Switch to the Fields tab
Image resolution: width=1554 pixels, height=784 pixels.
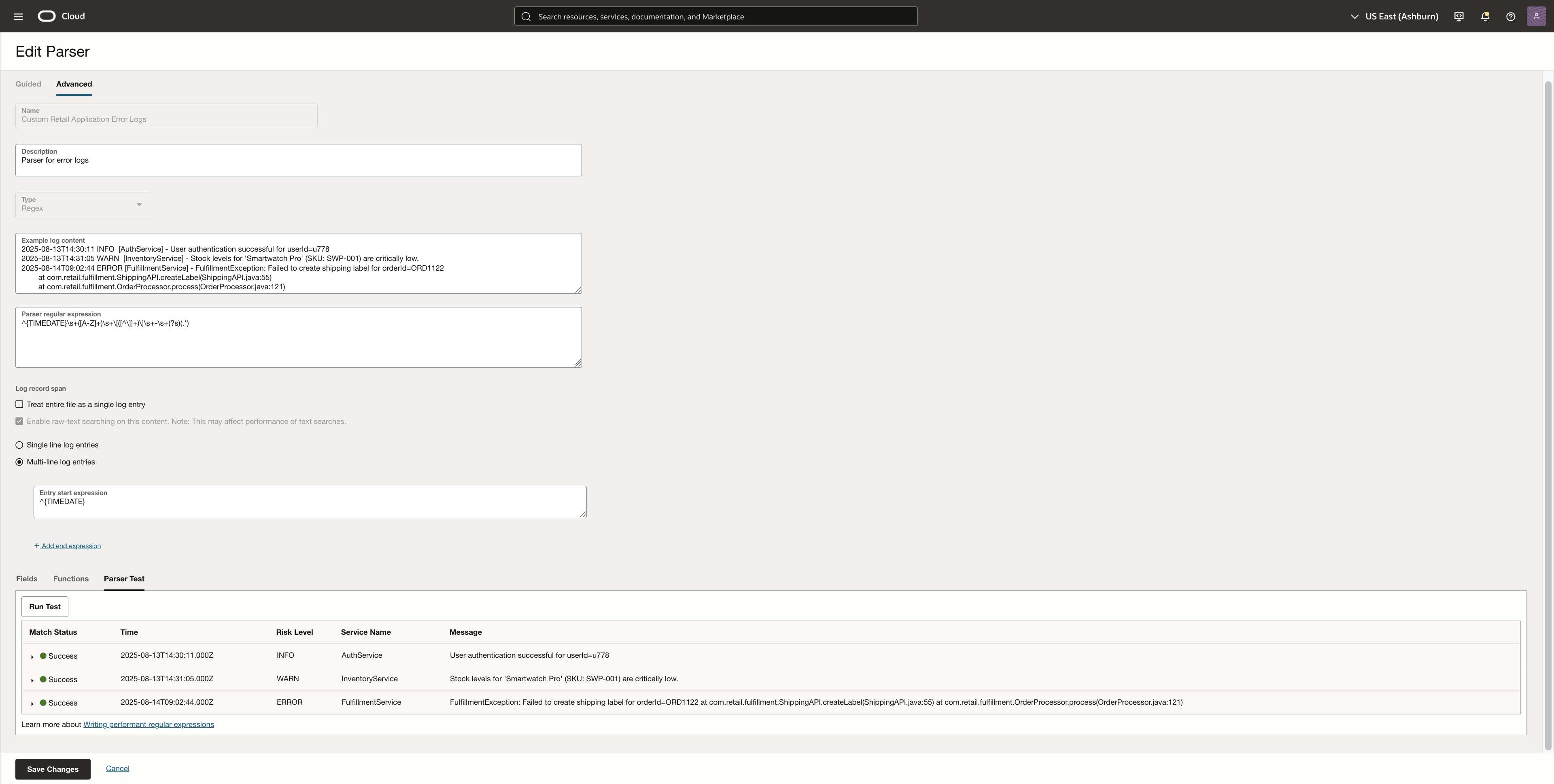coord(27,579)
